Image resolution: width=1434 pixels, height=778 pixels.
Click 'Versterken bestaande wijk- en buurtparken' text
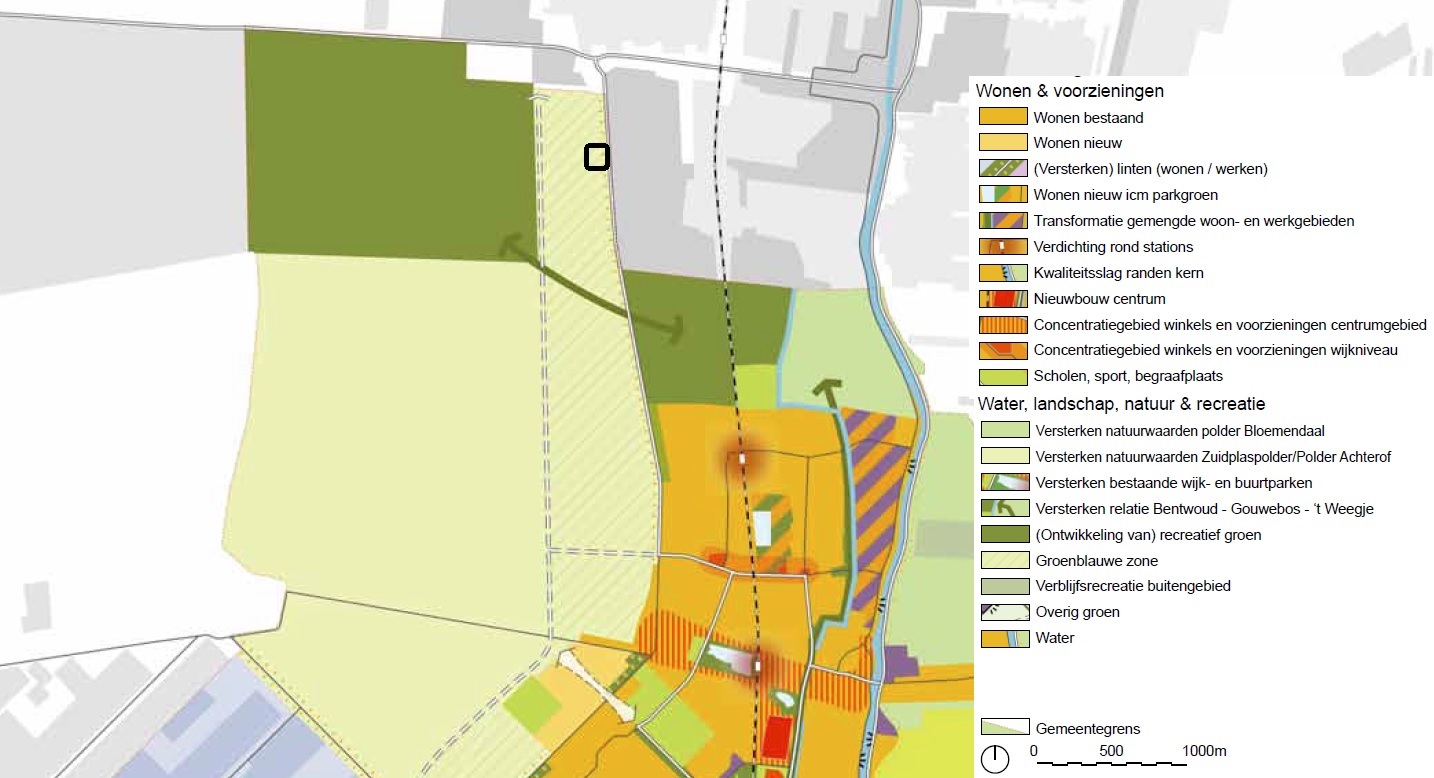(x=1174, y=483)
